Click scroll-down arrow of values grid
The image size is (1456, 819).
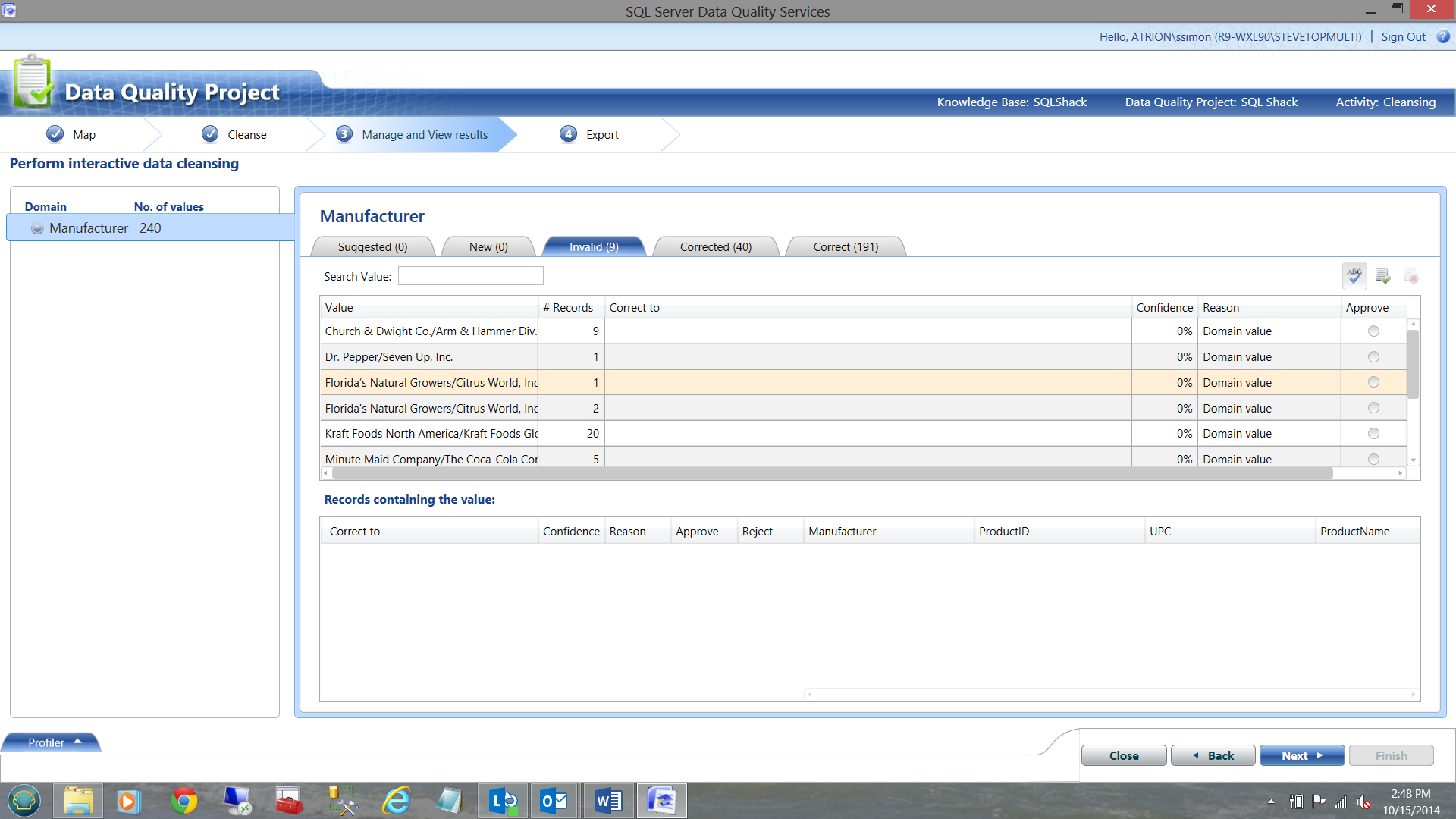(1413, 460)
